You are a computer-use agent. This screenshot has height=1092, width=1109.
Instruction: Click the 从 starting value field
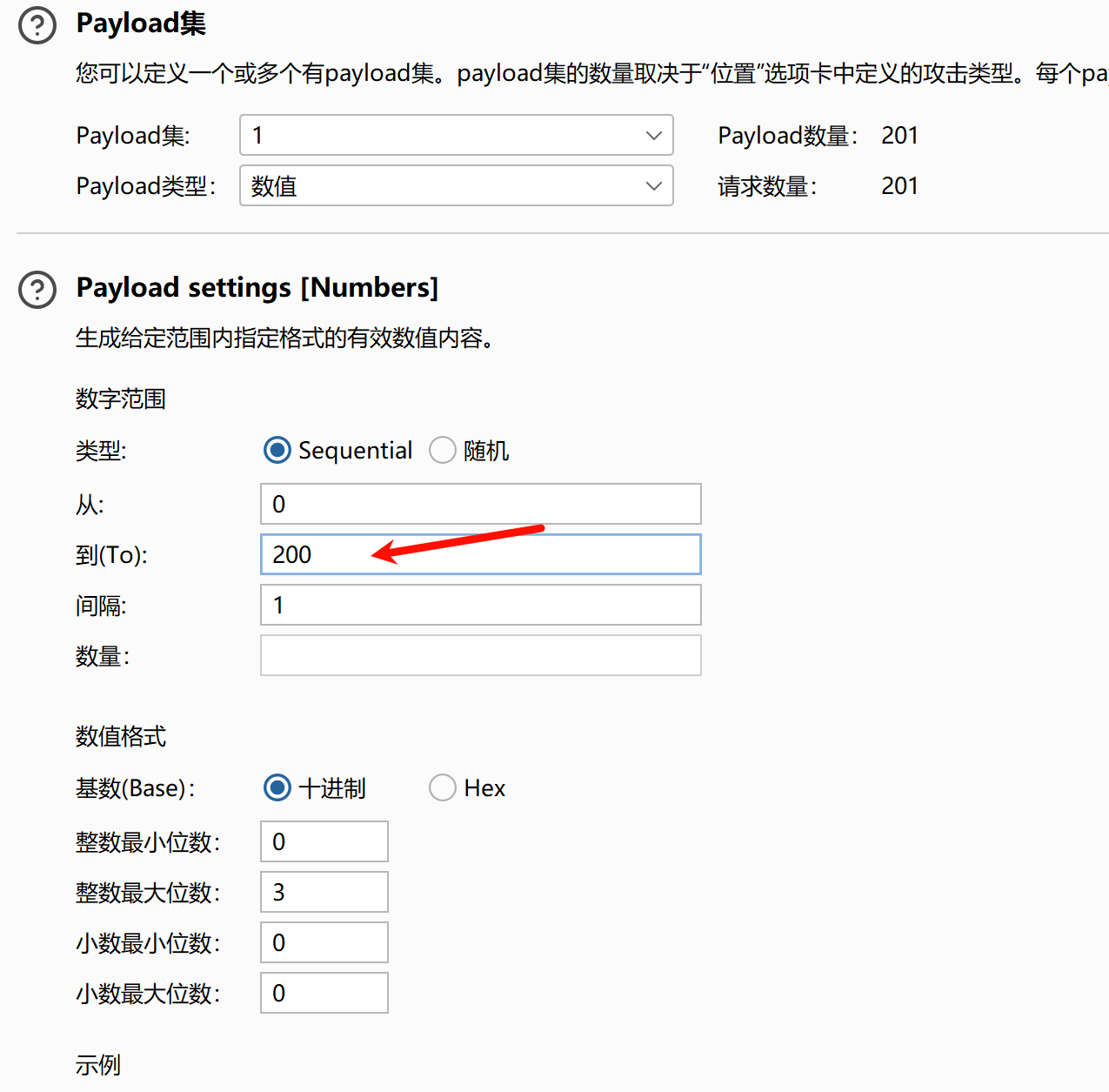[x=480, y=504]
